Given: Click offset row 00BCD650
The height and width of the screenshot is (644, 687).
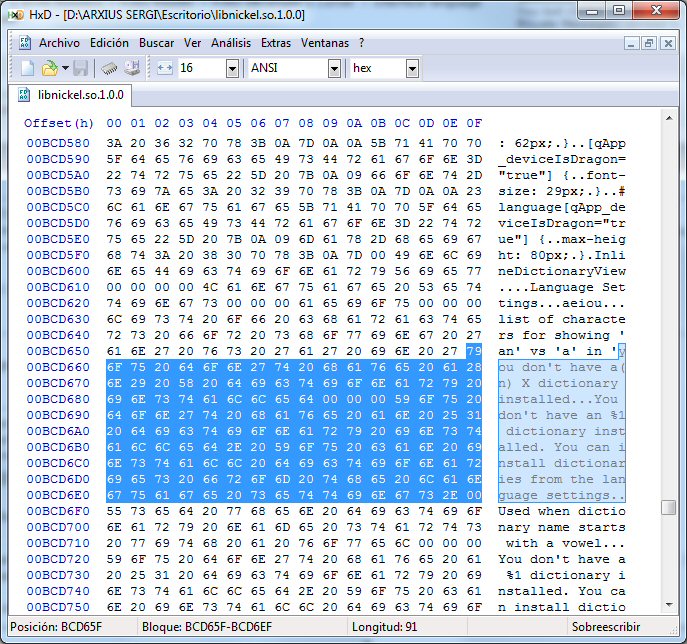Looking at the screenshot, I should point(58,351).
